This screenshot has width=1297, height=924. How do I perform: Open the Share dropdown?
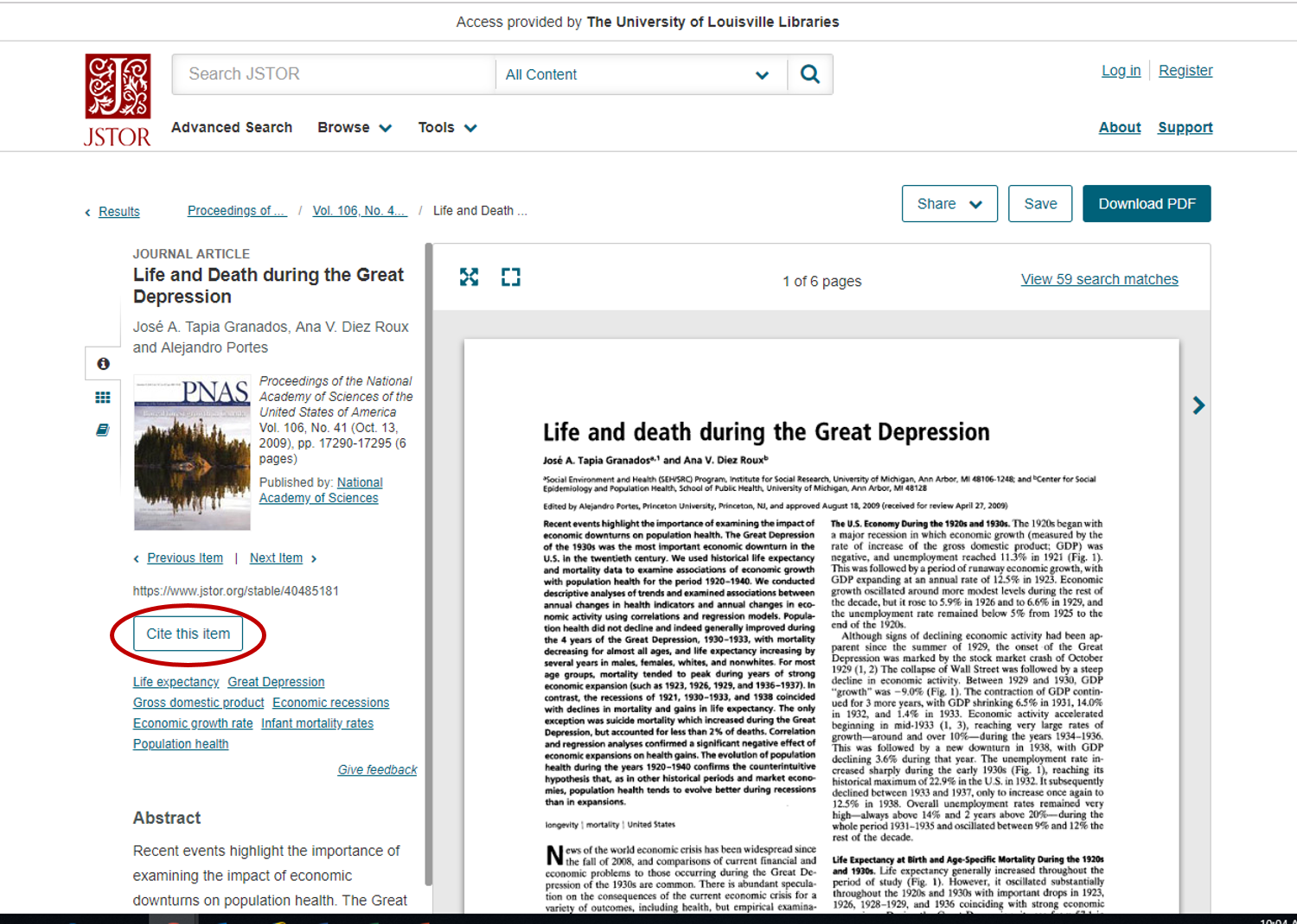pos(949,203)
